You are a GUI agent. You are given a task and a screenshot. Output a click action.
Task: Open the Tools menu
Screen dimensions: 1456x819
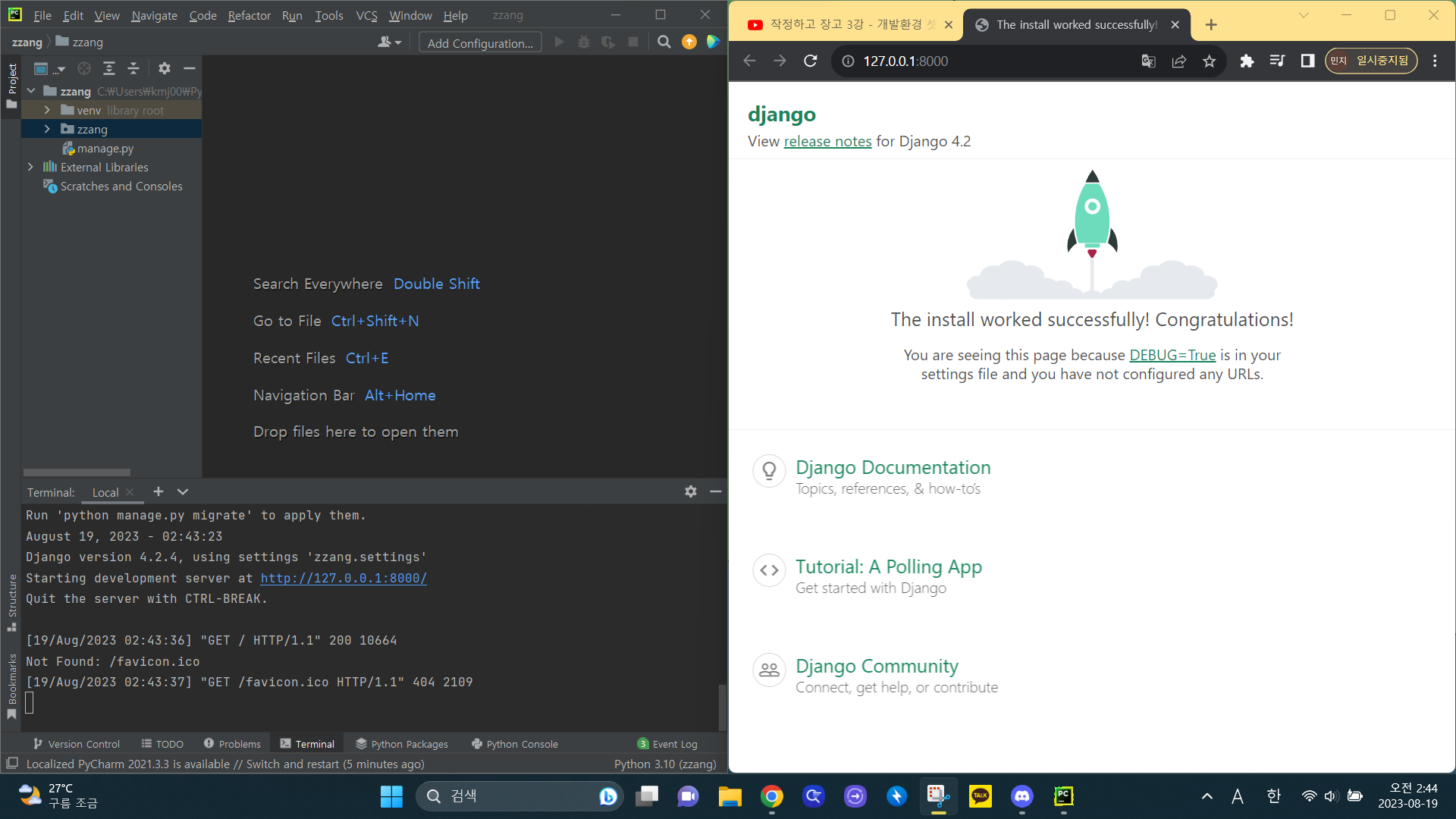329,15
